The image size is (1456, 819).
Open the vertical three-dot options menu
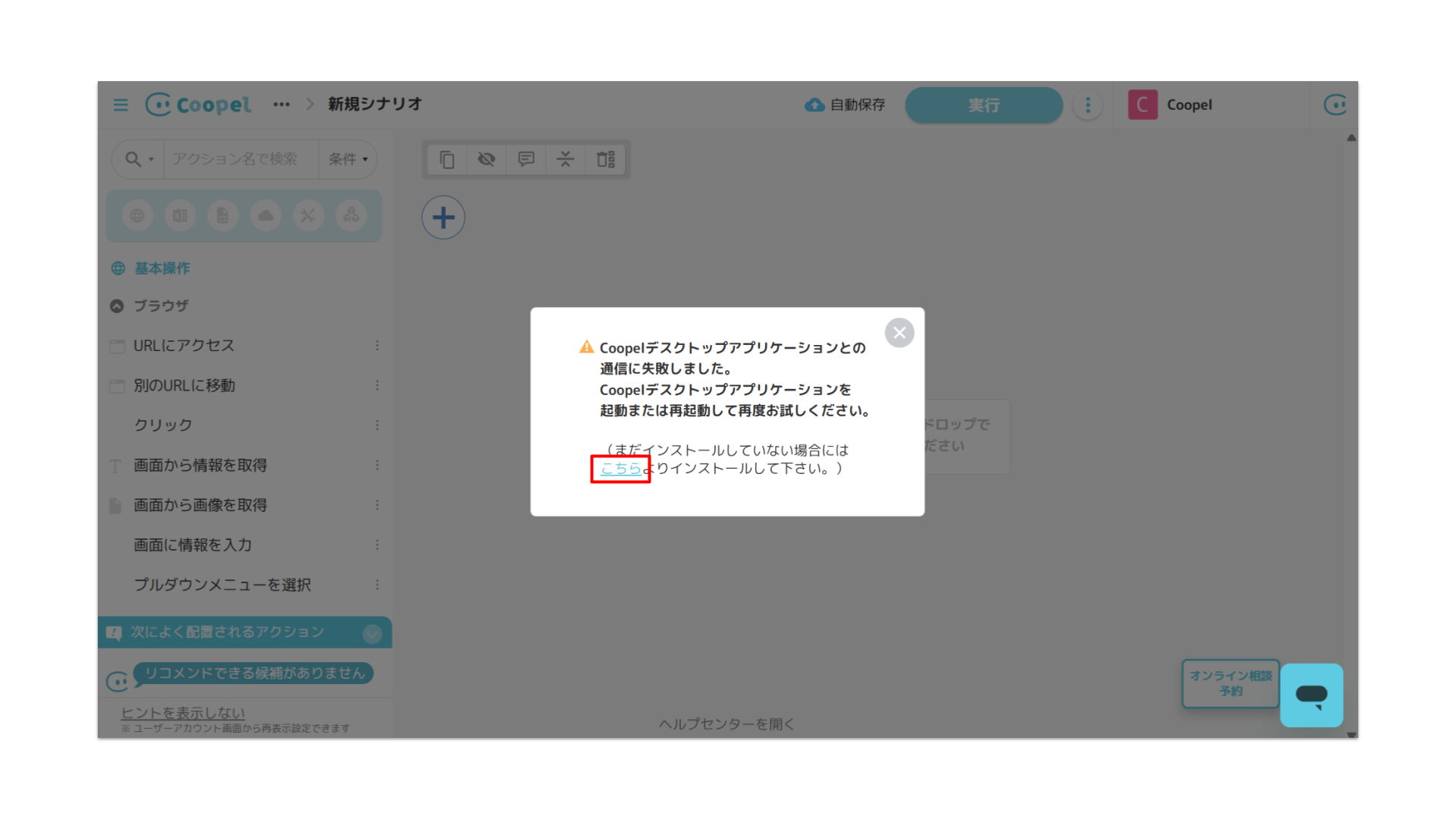[1087, 105]
